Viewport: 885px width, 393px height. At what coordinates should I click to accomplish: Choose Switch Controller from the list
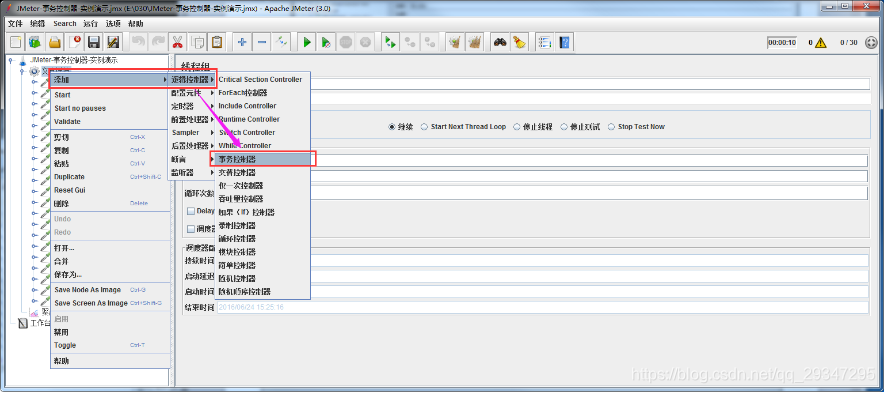pyautogui.click(x=263, y=133)
